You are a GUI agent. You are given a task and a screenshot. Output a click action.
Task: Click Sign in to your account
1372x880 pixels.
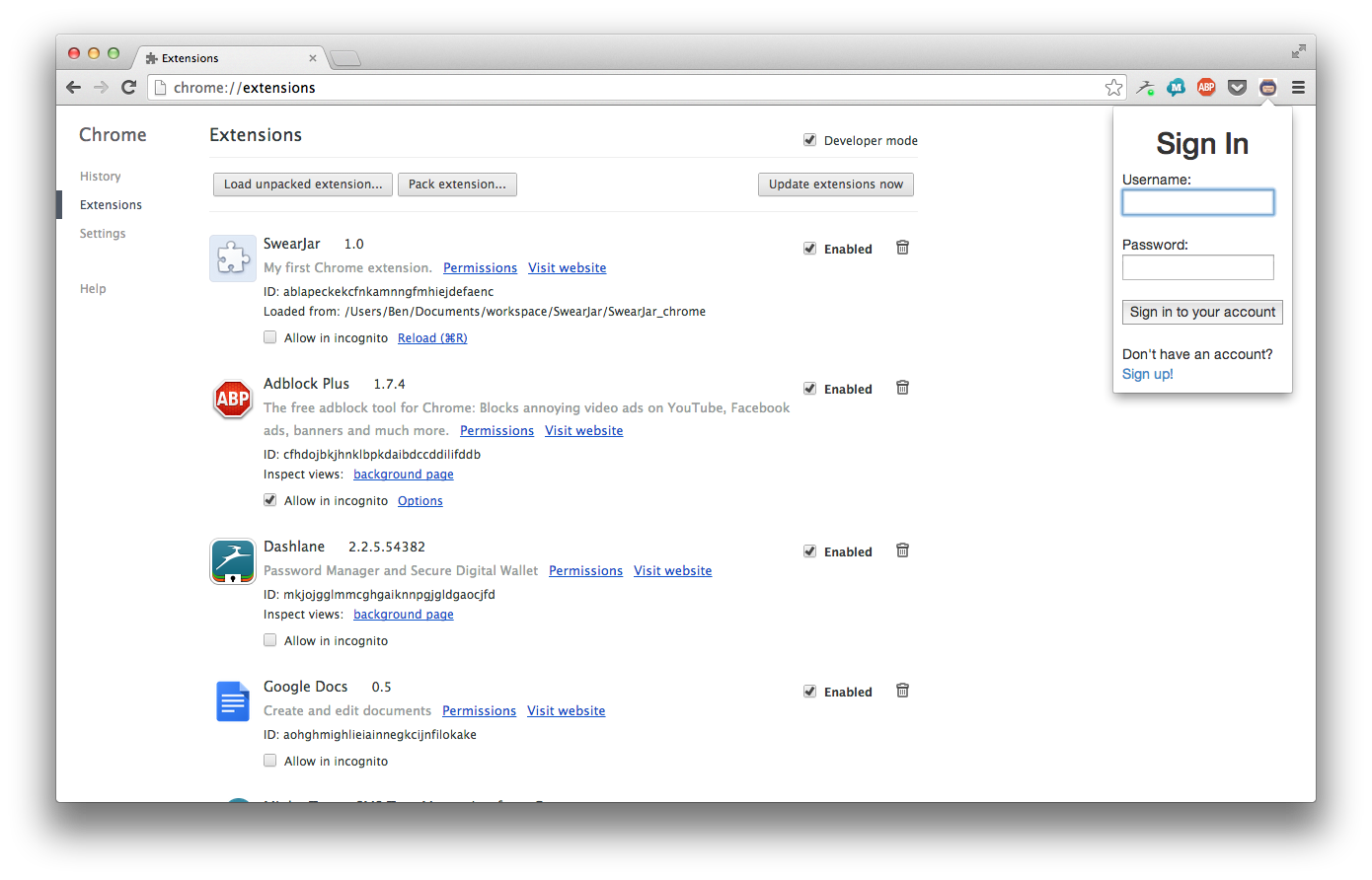coord(1202,312)
